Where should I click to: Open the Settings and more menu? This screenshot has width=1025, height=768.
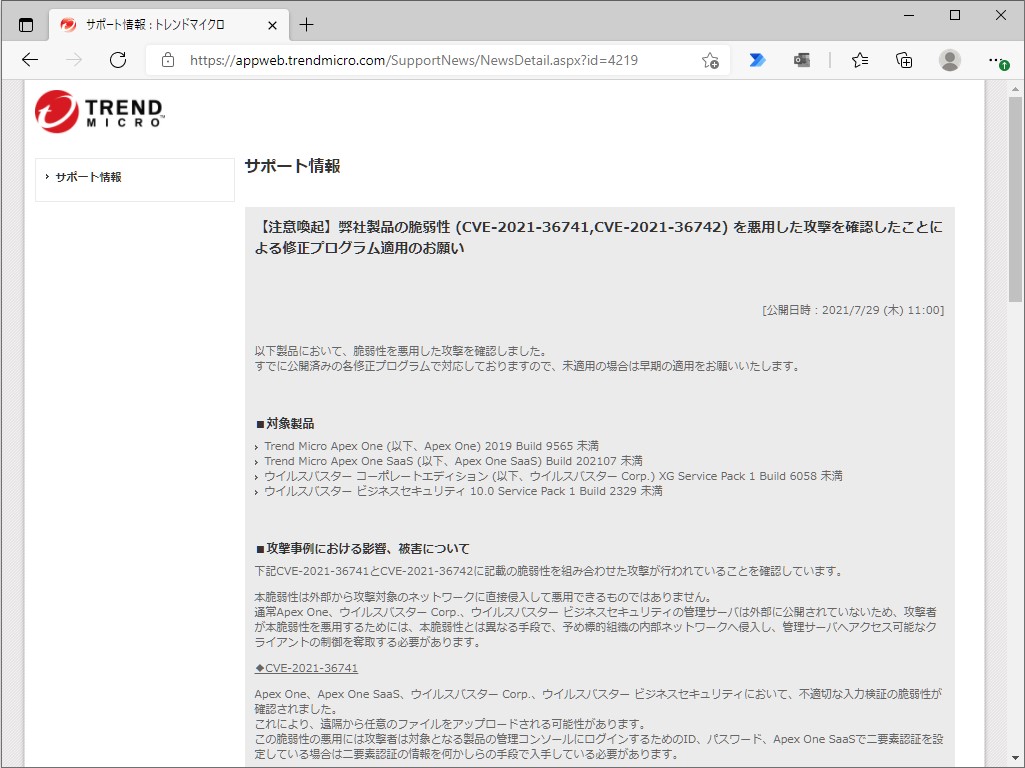tap(996, 60)
